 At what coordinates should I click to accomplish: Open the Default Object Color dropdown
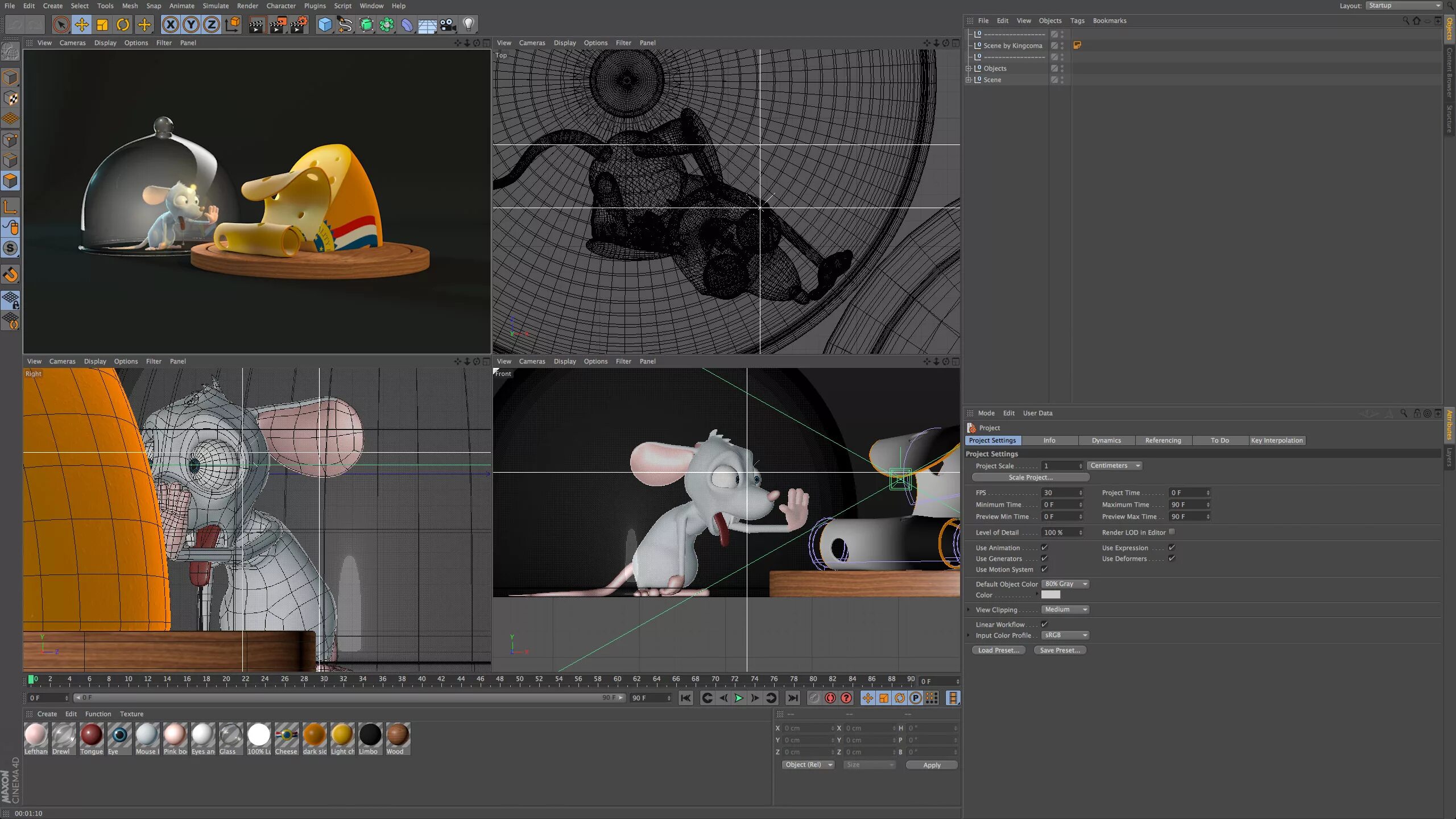coord(1065,584)
